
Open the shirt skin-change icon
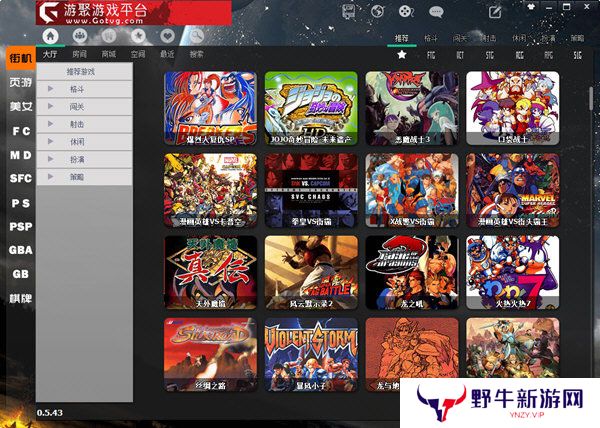coord(531,7)
